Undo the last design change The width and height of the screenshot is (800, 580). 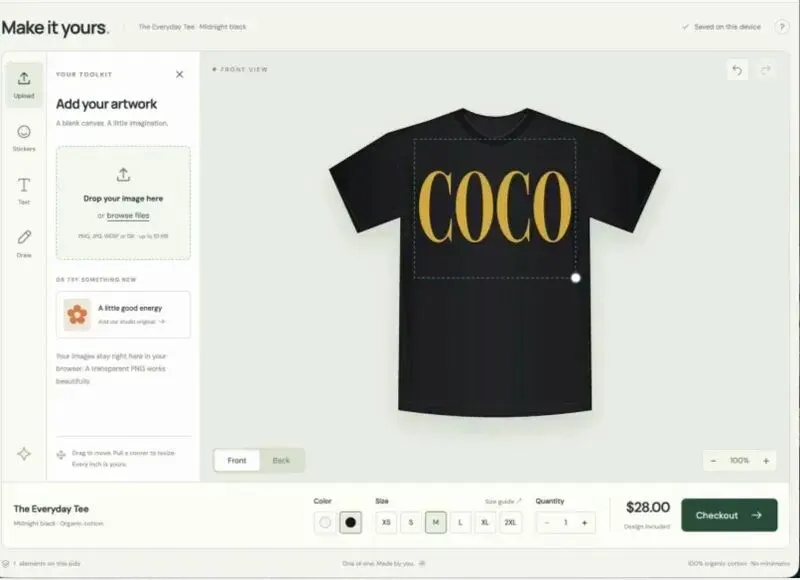pos(737,70)
